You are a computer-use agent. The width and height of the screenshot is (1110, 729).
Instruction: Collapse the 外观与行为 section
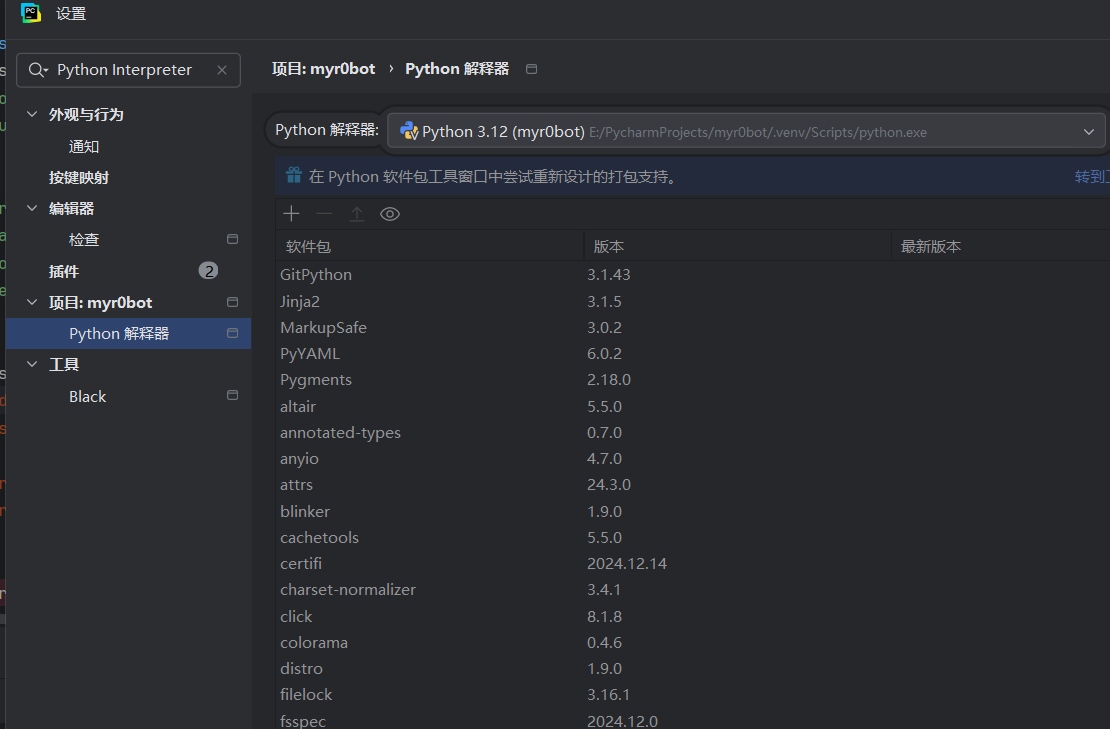tap(32, 114)
